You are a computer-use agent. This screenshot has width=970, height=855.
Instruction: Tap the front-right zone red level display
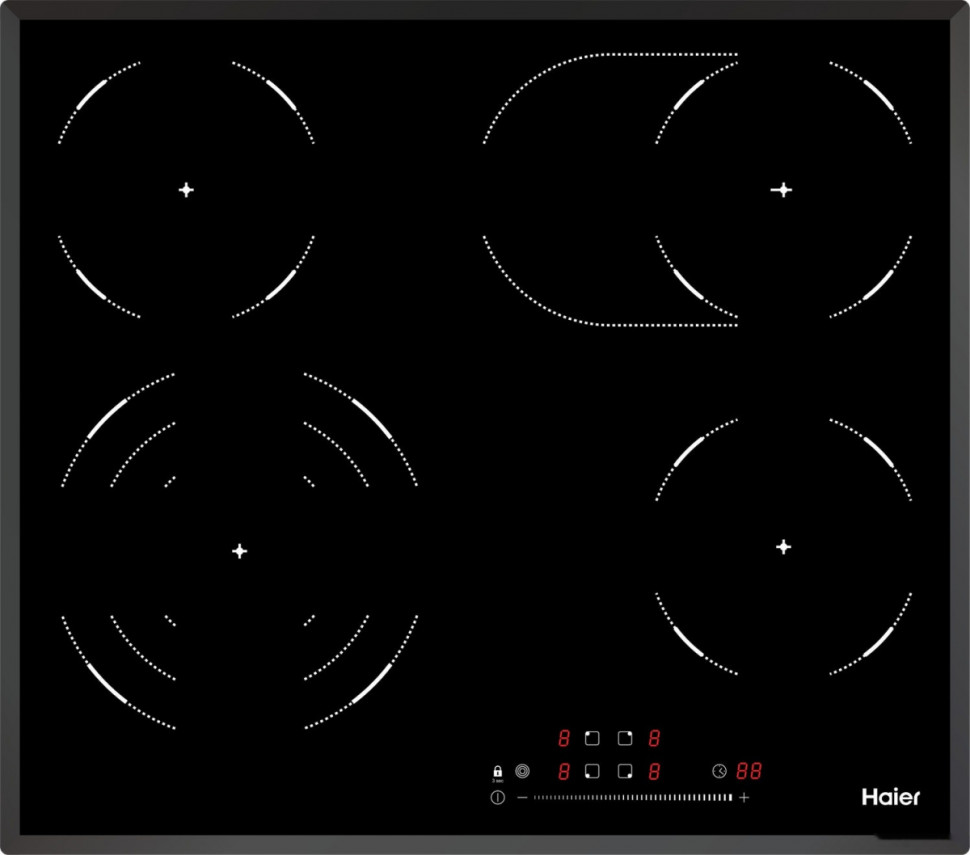click(654, 771)
